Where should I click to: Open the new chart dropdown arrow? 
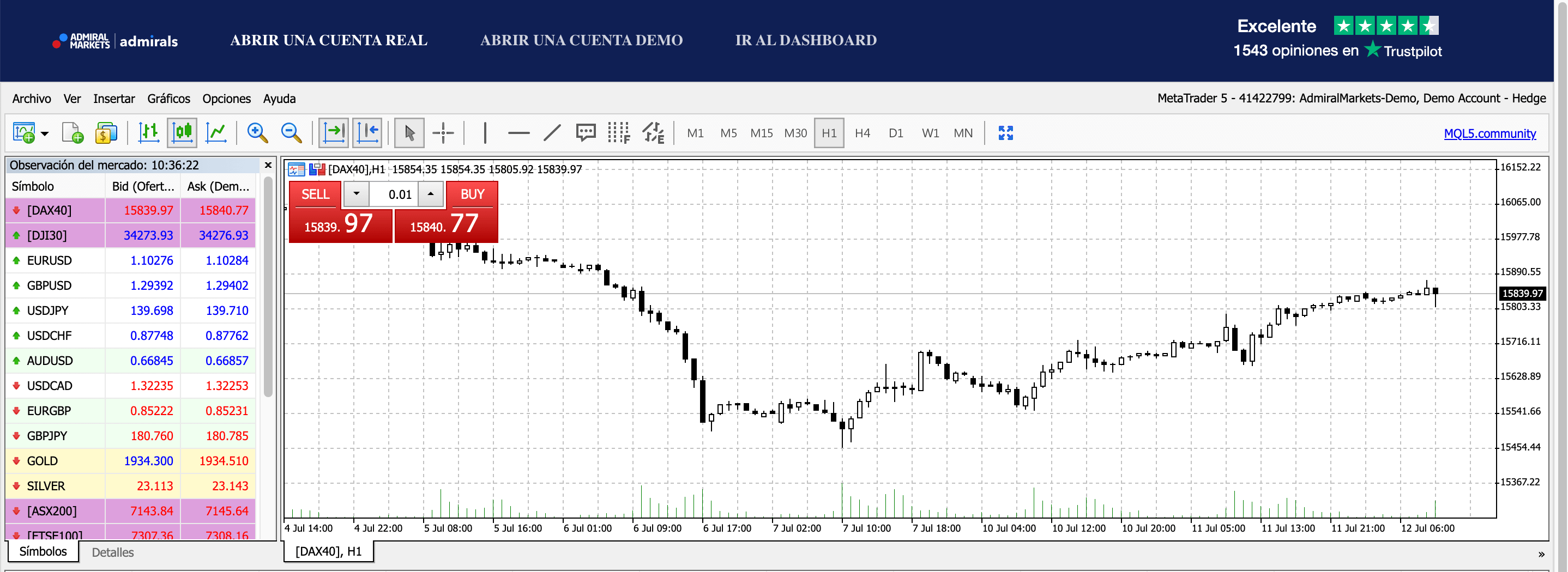(x=45, y=133)
